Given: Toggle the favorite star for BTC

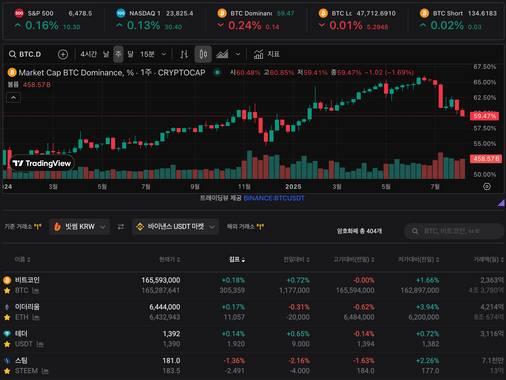Looking at the screenshot, I should click(7, 291).
